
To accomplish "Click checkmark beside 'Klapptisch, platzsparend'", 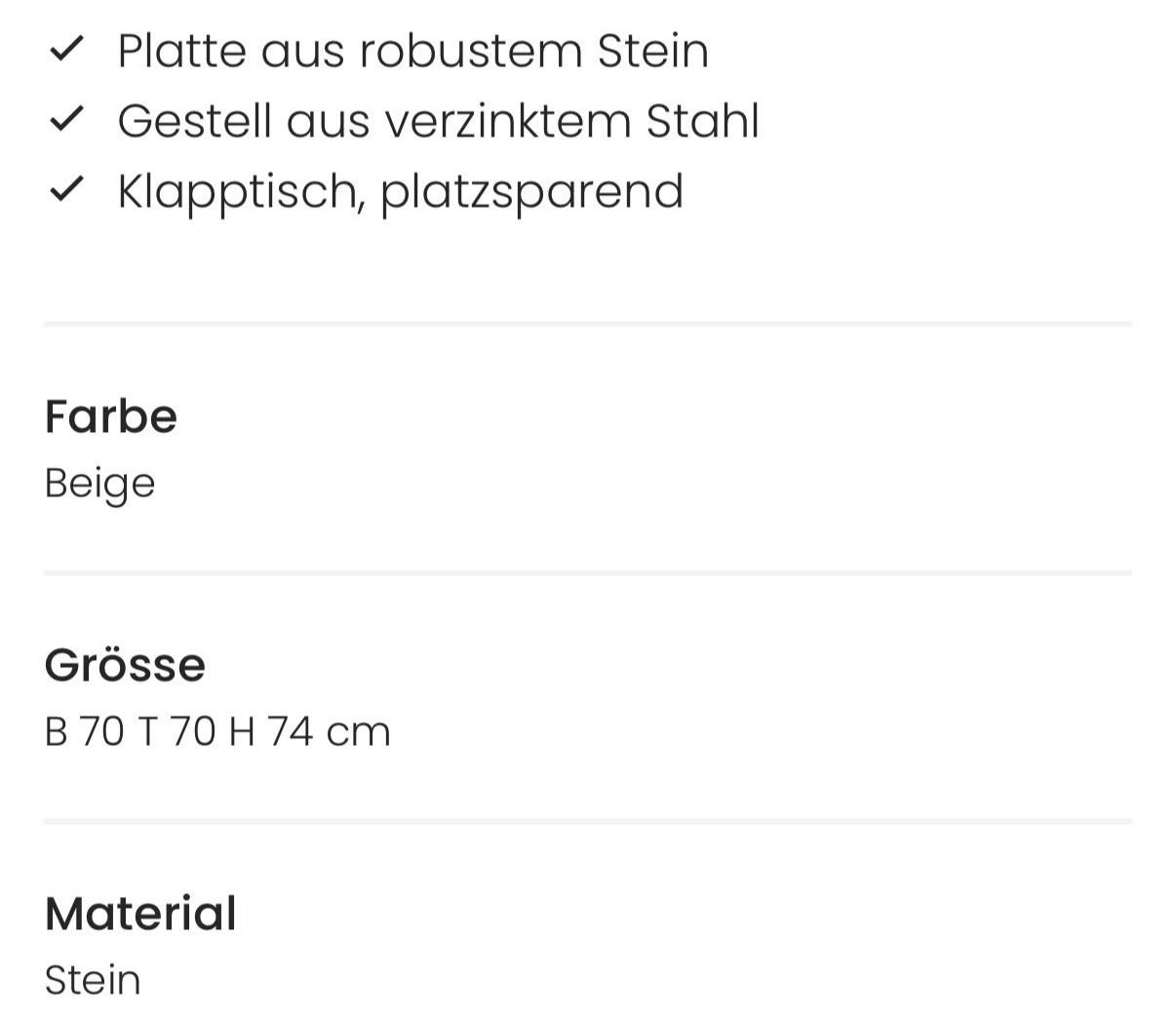I will [66, 189].
